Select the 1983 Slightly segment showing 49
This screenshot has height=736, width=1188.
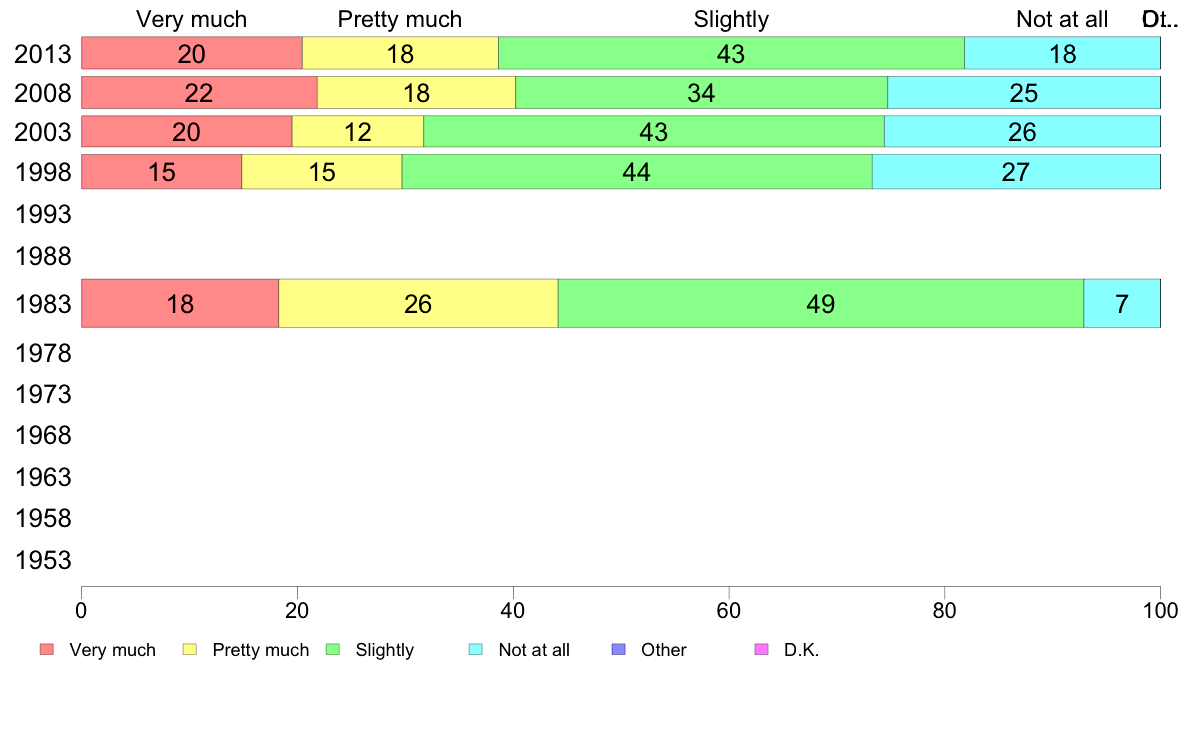pos(821,304)
